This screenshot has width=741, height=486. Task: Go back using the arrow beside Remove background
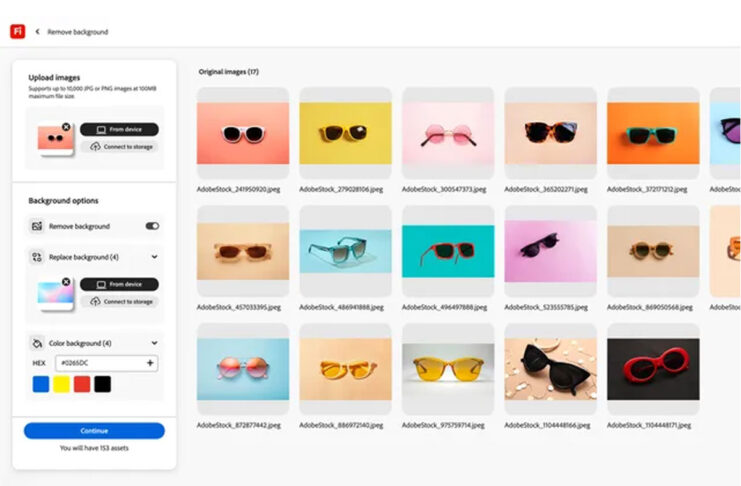(x=37, y=32)
